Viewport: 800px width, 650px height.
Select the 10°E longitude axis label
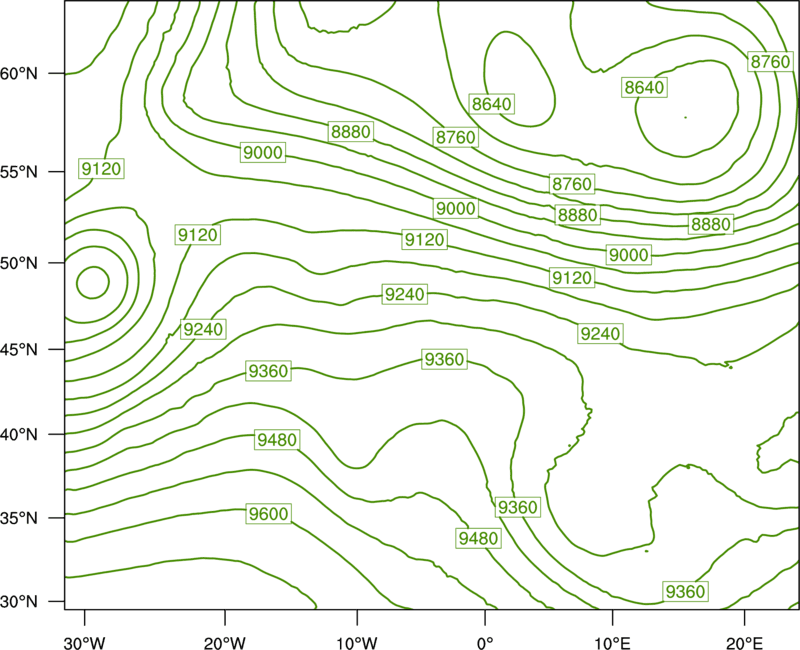[612, 642]
